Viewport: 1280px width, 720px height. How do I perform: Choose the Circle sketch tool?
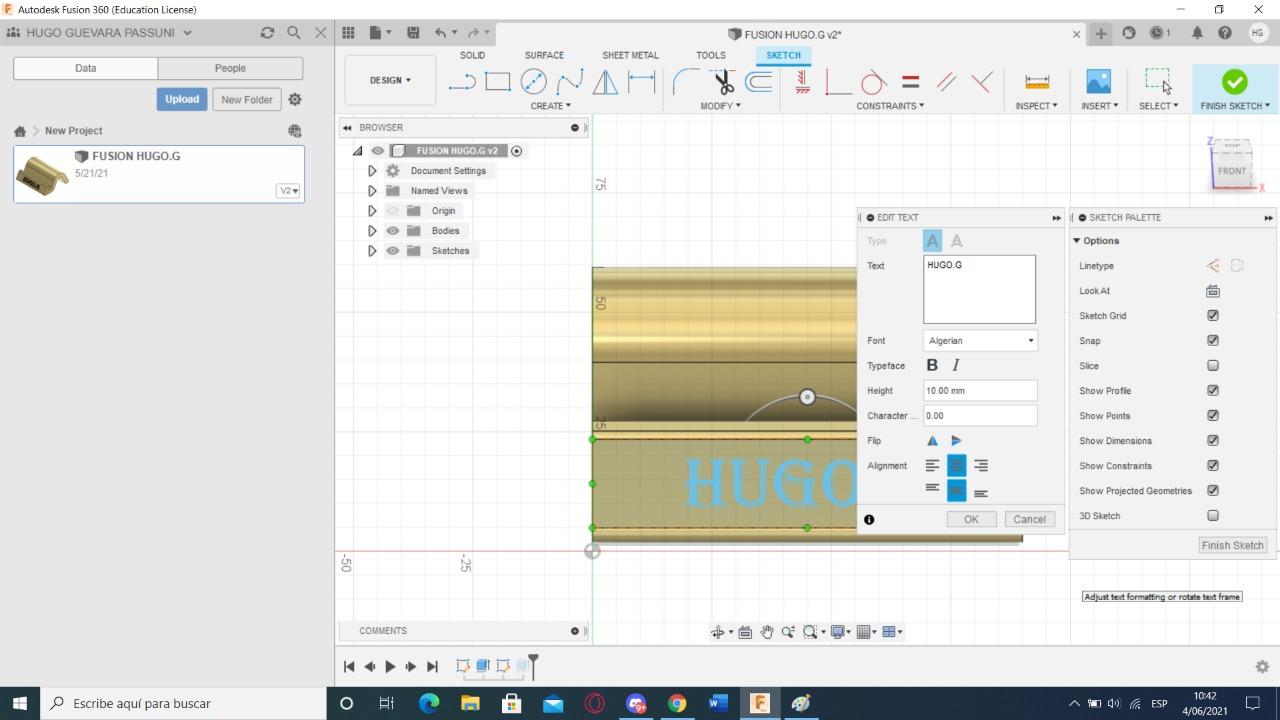coord(533,82)
